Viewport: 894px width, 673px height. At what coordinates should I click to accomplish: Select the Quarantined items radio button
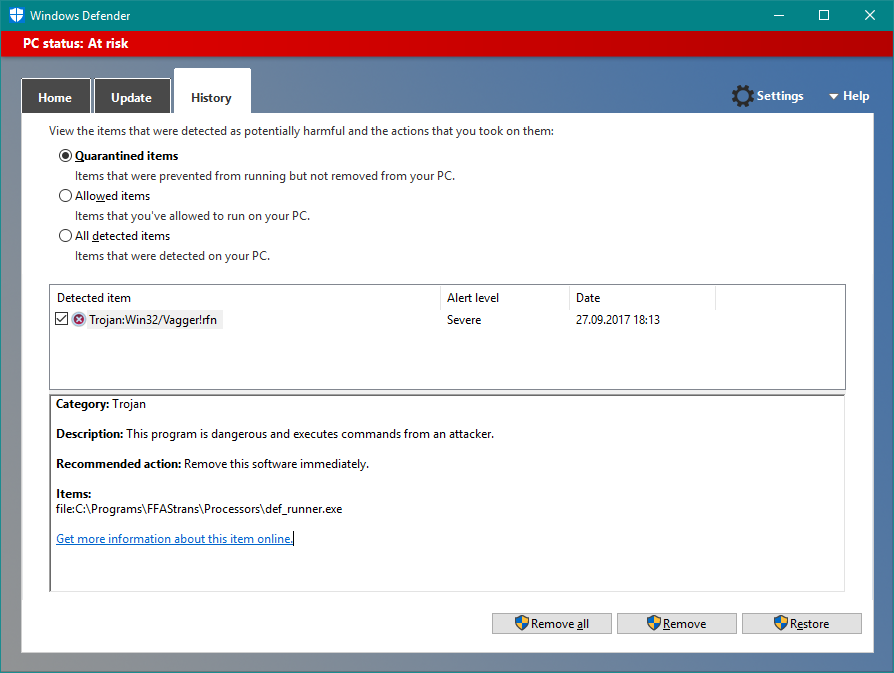(x=66, y=156)
